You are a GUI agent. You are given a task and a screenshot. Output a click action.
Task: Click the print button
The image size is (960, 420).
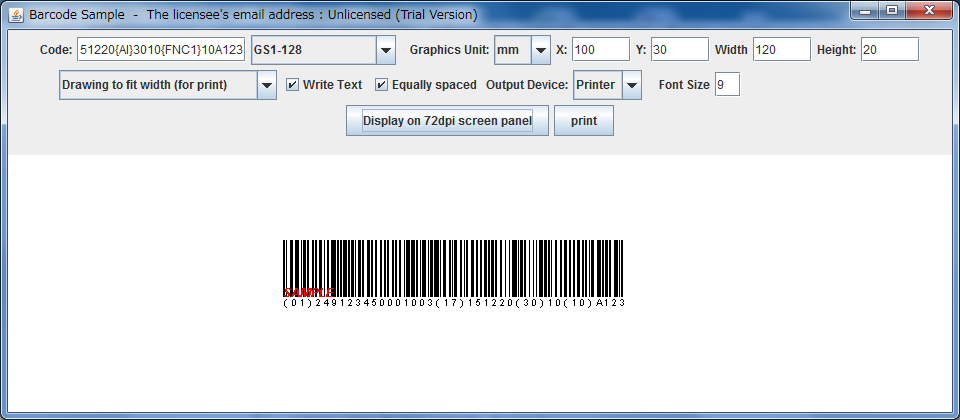point(584,121)
